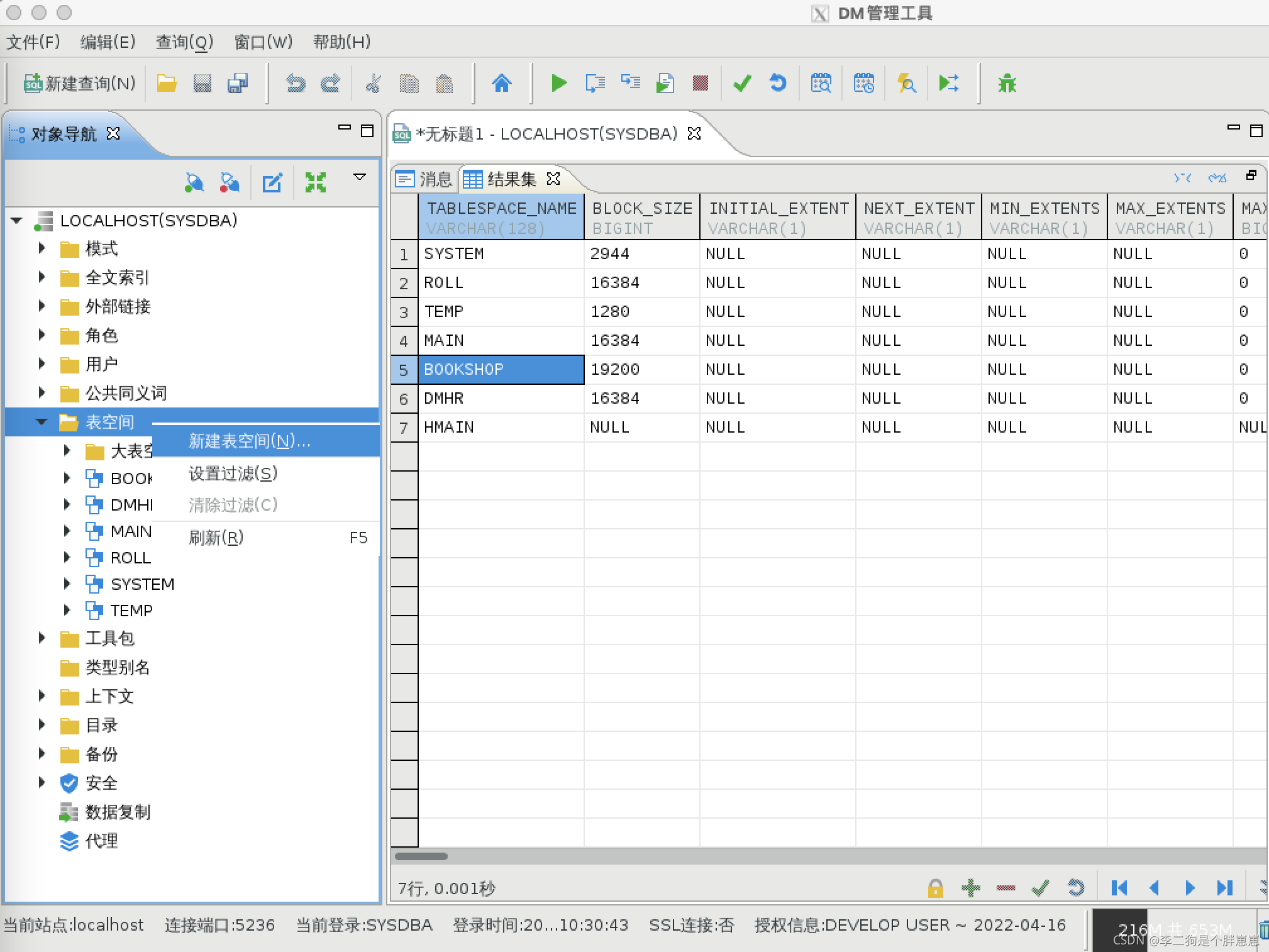Click the lock icon in result toolbar

935,887
